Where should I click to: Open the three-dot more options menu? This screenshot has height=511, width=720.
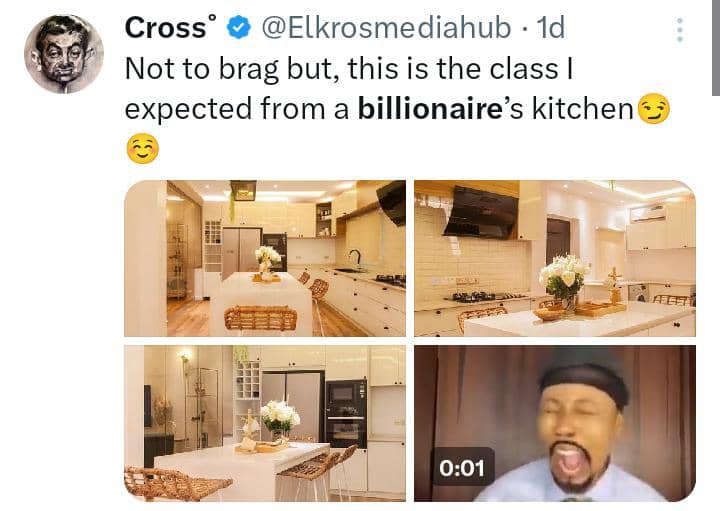click(680, 30)
